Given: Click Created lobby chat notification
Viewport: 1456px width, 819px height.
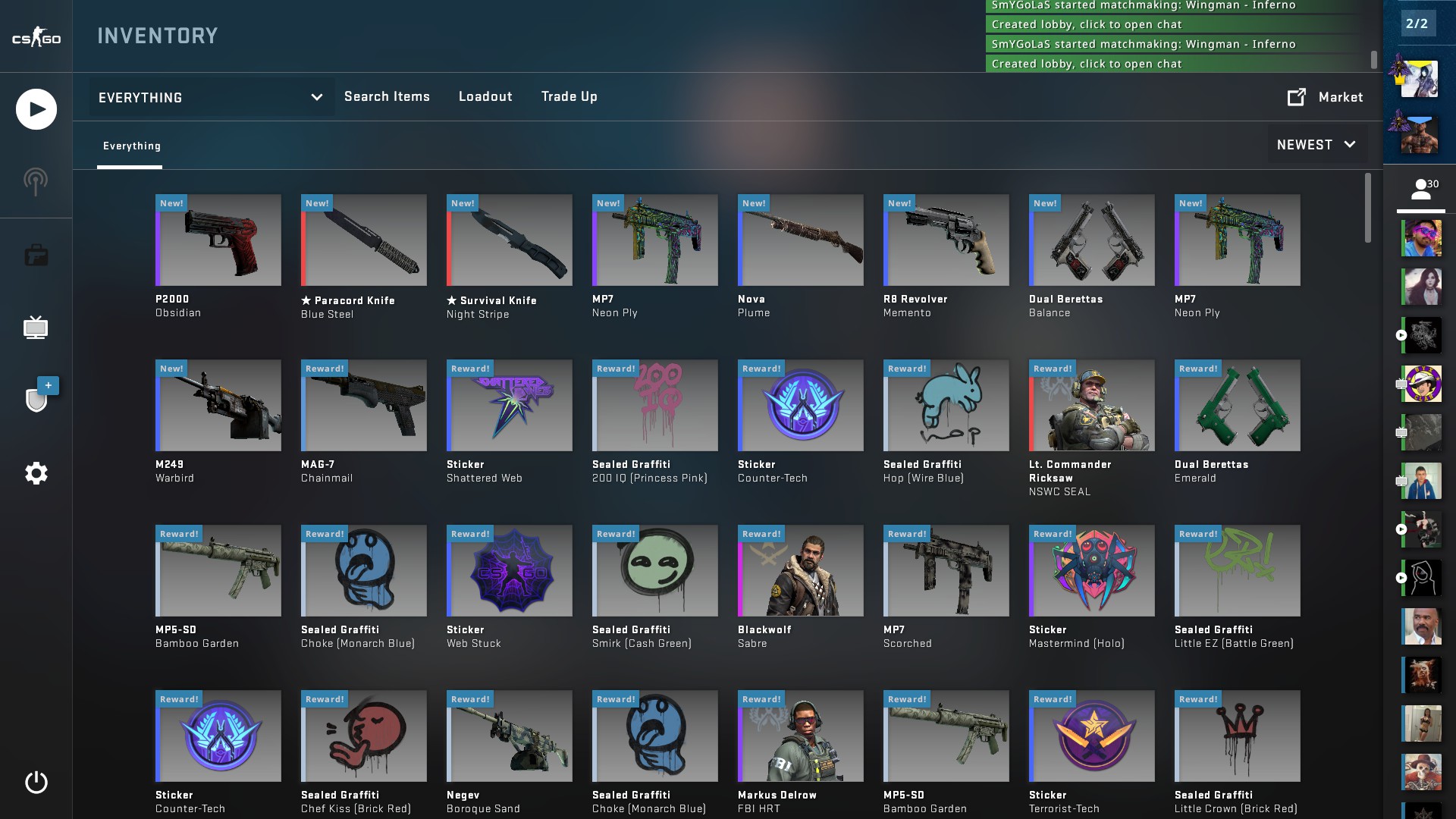Looking at the screenshot, I should click(x=1086, y=64).
